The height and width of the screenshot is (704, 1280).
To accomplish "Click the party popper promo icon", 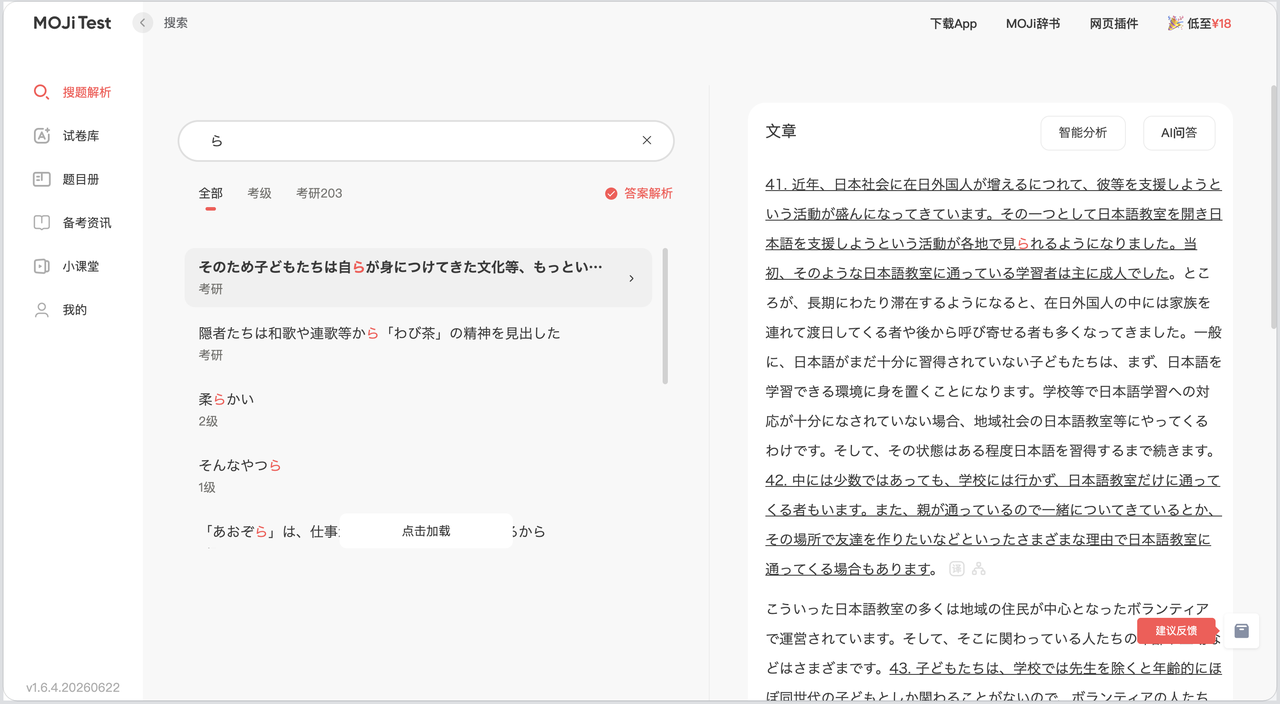I will pos(1175,23).
